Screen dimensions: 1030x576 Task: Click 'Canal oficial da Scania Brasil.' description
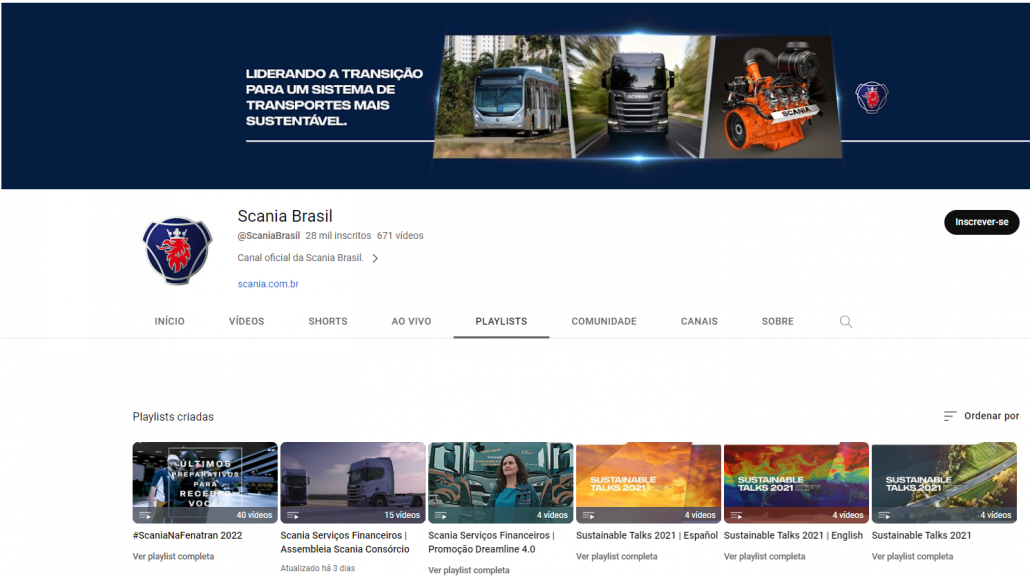300,257
